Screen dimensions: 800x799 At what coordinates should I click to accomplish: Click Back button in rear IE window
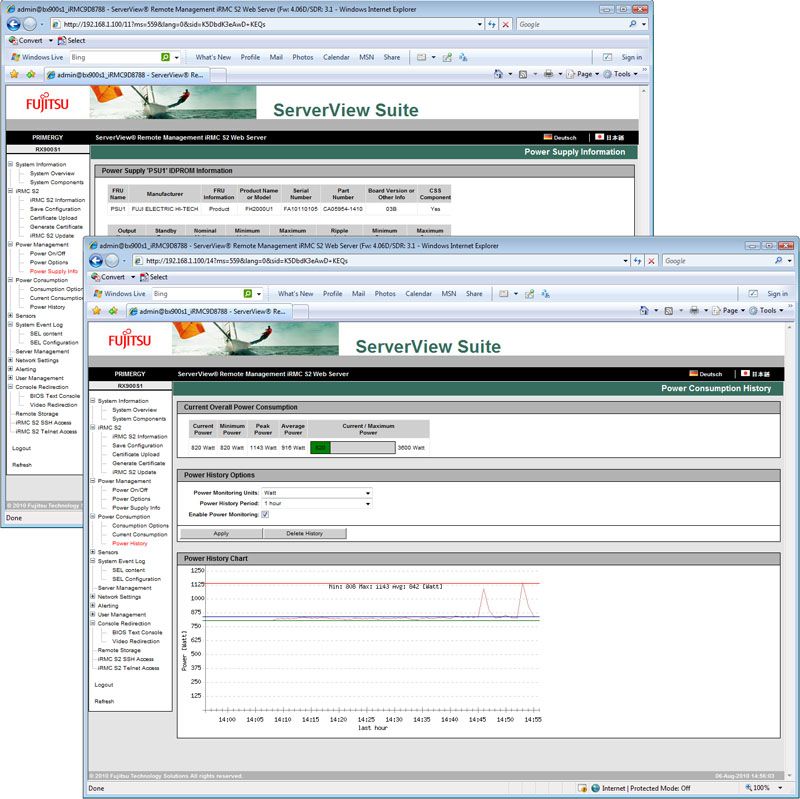pos(14,24)
